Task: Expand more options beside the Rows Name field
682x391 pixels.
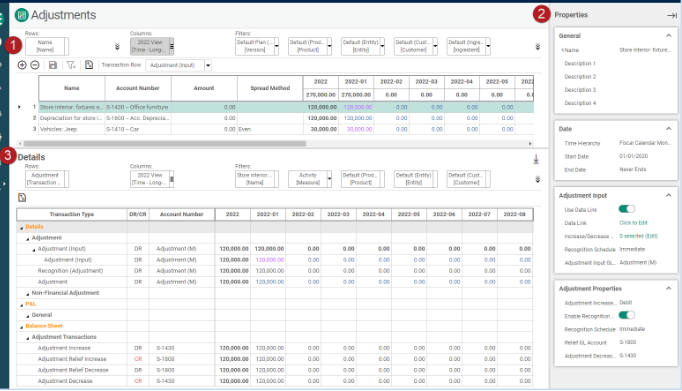Action: click(117, 47)
